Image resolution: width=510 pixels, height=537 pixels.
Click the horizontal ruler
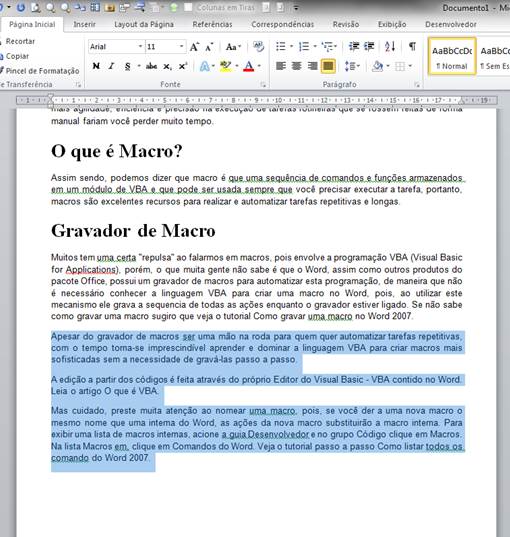click(257, 100)
